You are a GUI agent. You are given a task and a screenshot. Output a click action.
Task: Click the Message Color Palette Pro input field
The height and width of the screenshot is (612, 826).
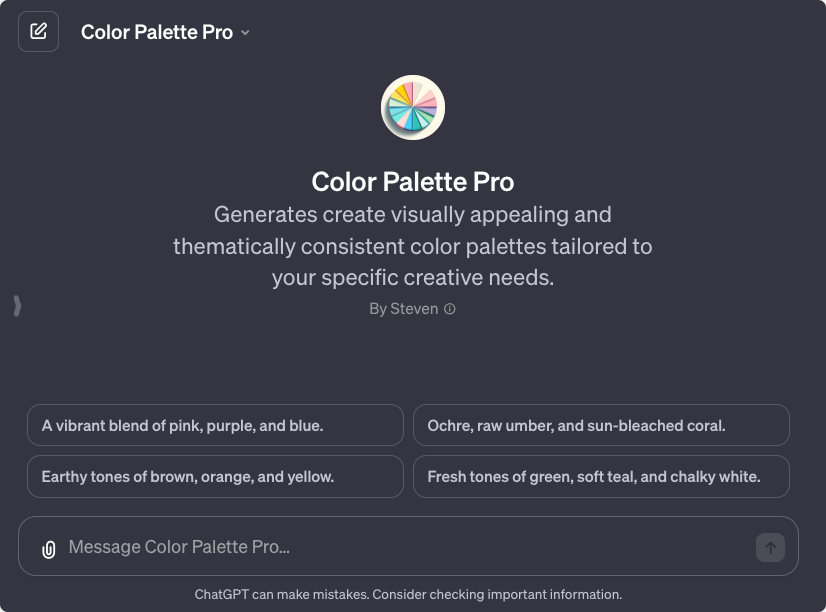point(300,547)
